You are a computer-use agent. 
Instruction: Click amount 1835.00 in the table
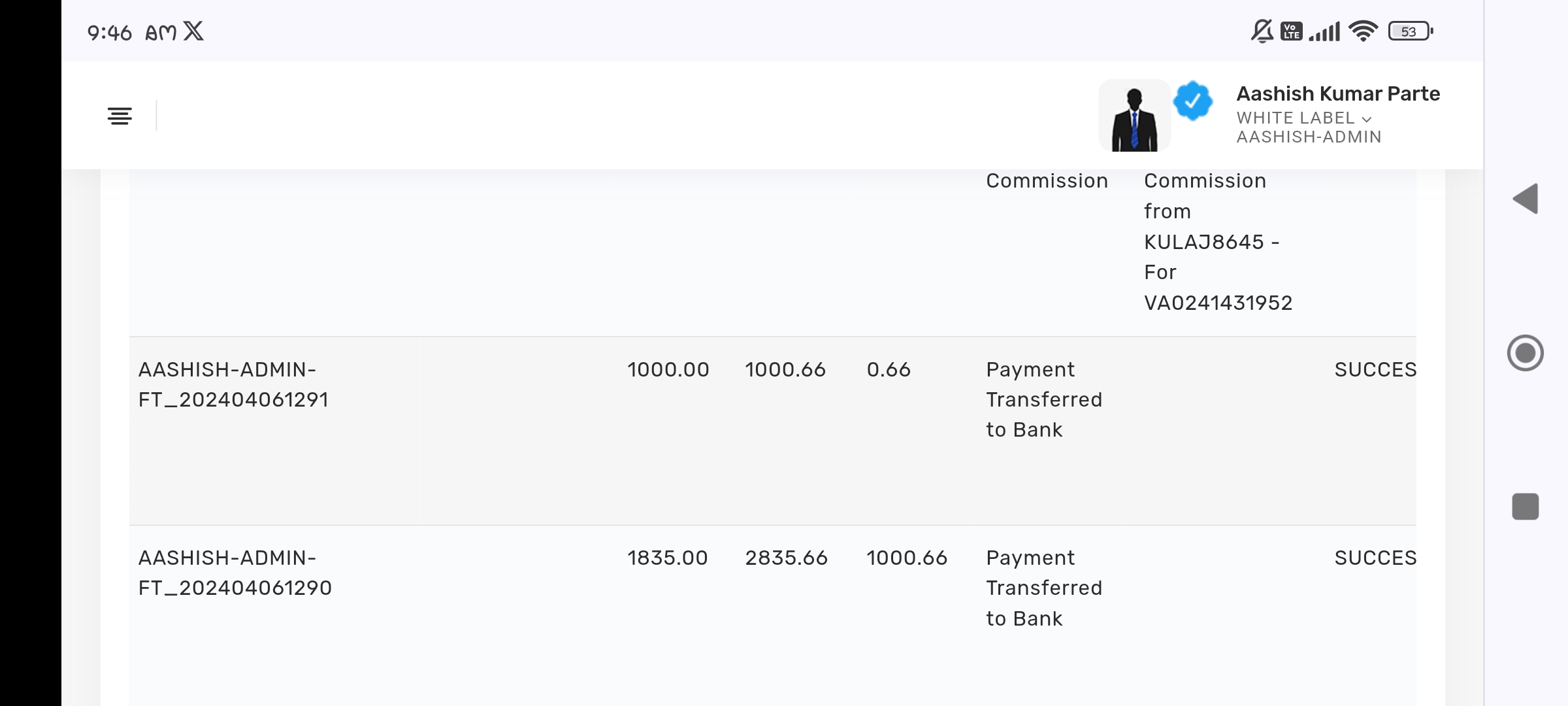(x=667, y=558)
